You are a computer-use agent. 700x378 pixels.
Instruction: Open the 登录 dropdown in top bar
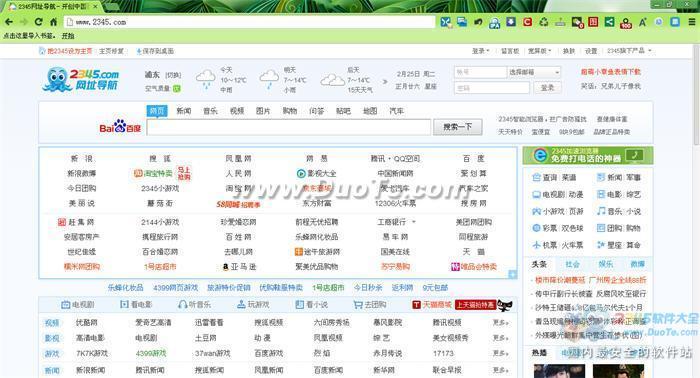tap(481, 51)
